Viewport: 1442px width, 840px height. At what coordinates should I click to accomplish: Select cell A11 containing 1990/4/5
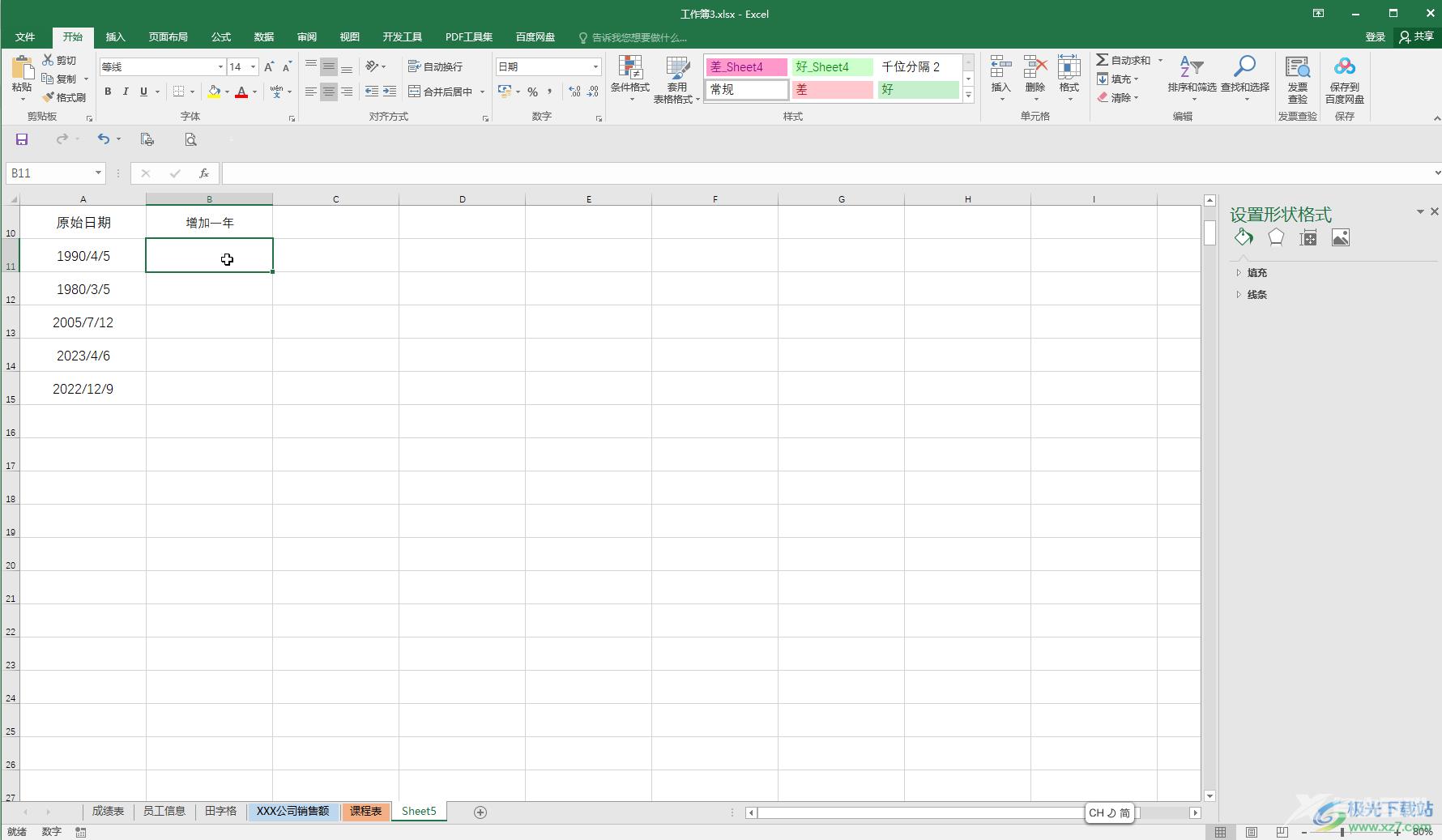coord(83,256)
